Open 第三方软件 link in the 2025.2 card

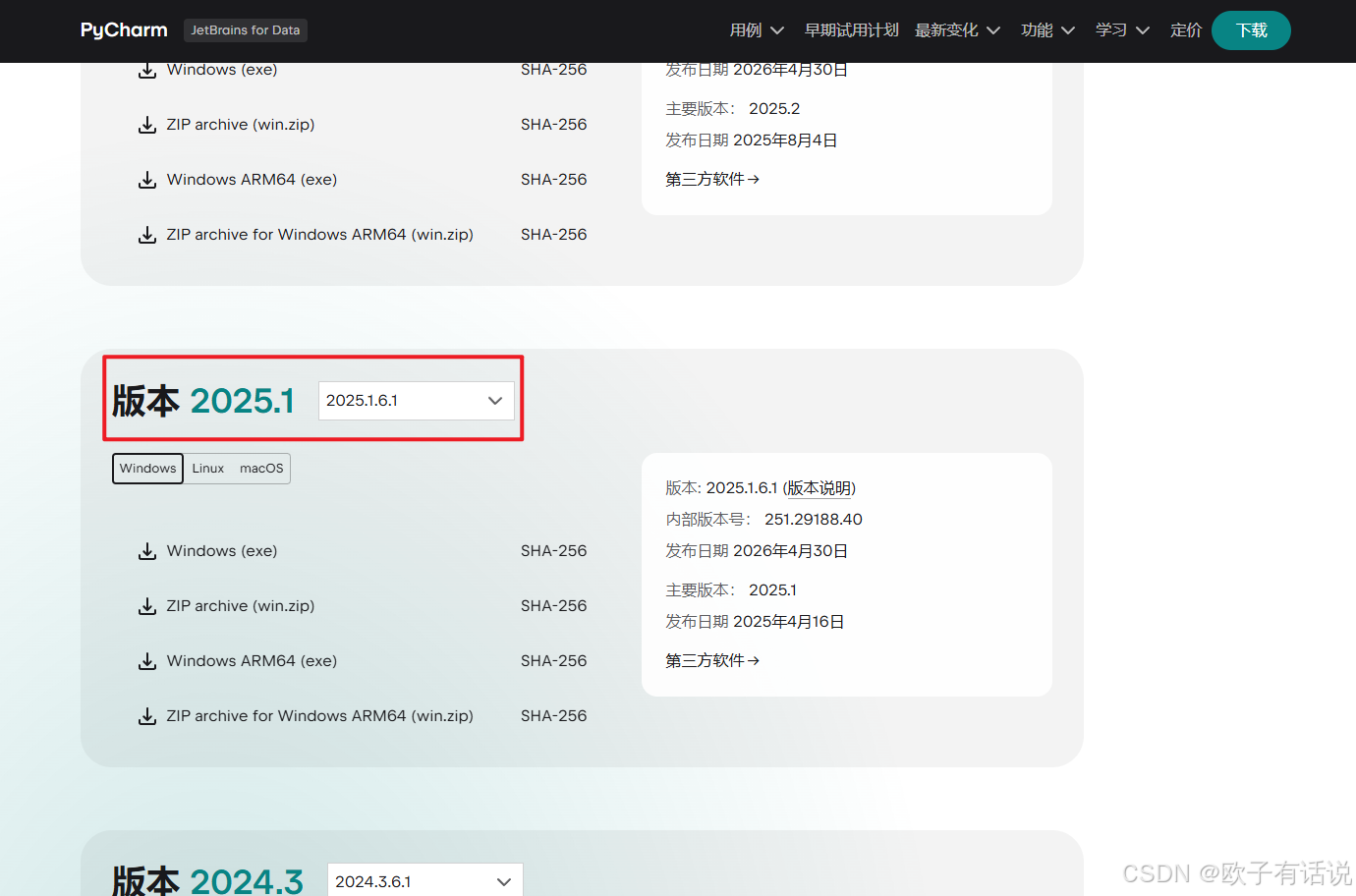pyautogui.click(x=712, y=180)
